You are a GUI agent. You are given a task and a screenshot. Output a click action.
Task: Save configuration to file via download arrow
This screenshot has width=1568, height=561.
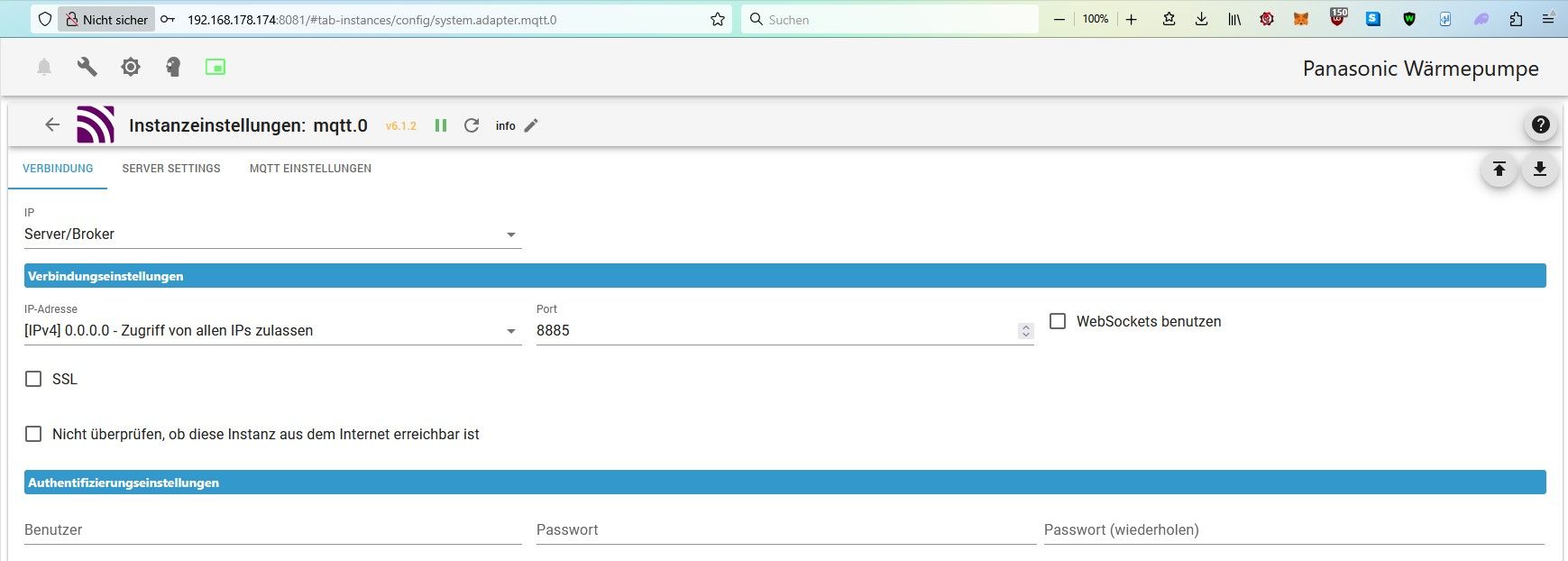1540,169
